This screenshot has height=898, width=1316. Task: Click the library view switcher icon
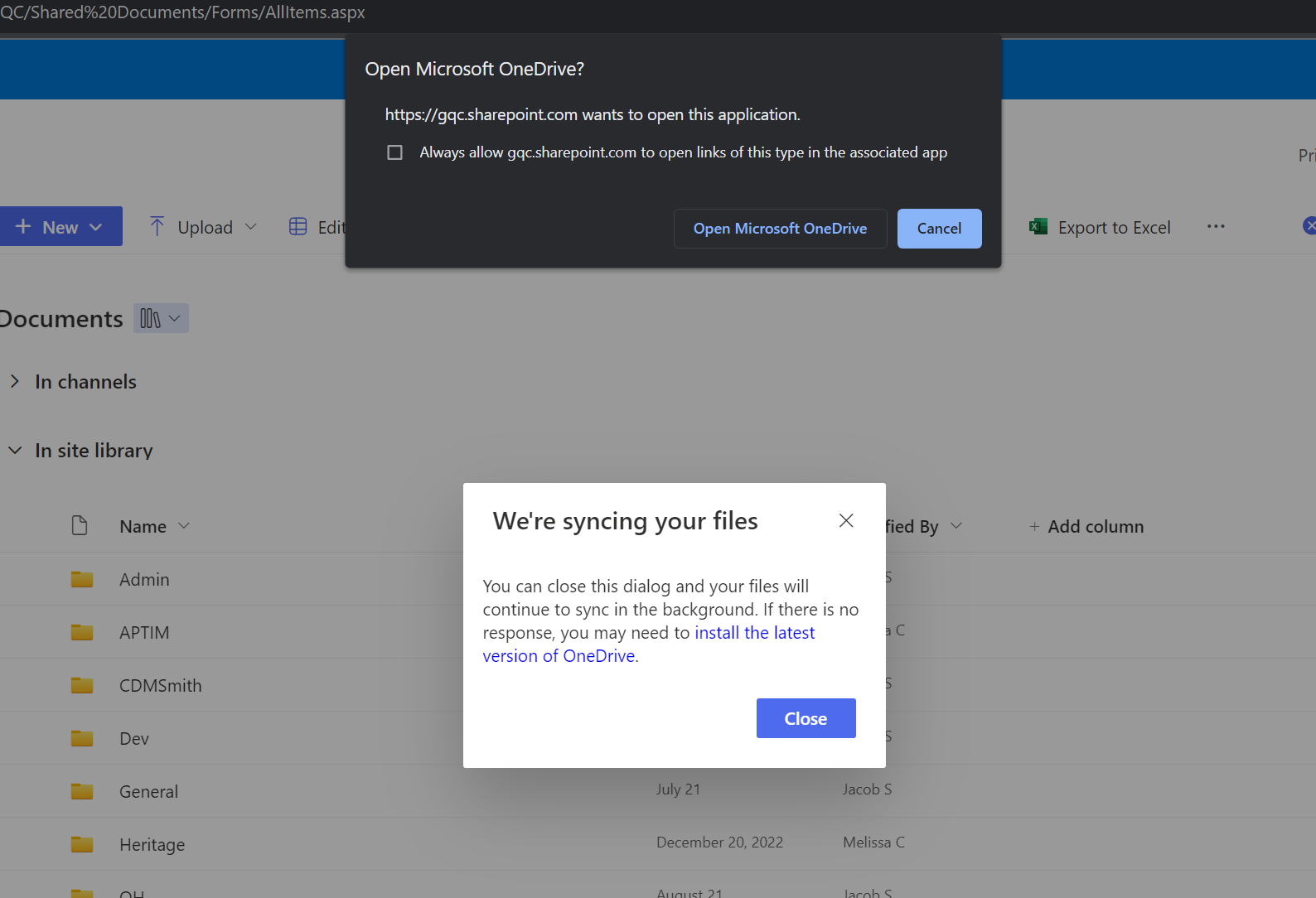click(x=150, y=318)
